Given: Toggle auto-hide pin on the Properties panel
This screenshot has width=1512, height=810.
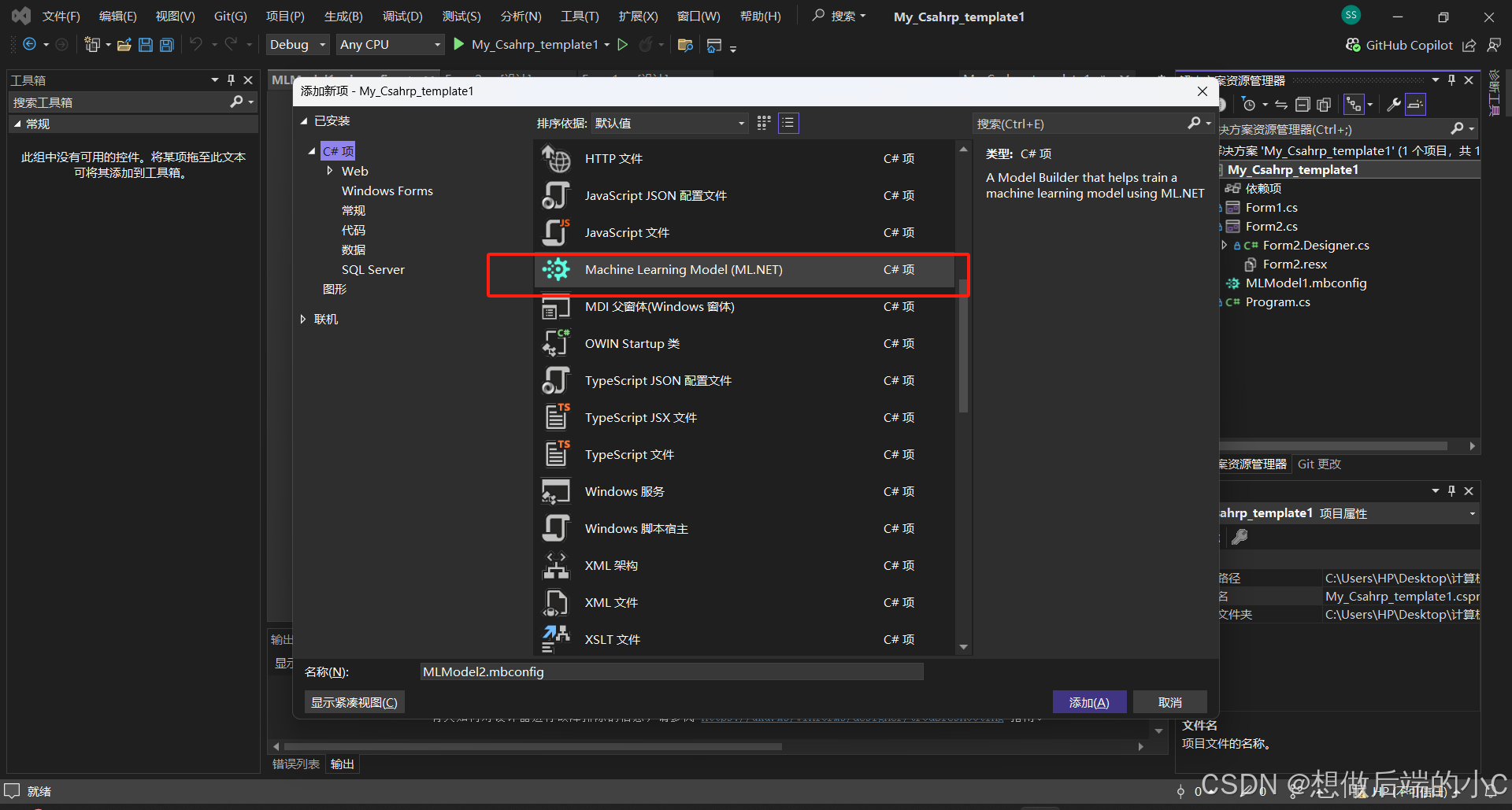Looking at the screenshot, I should [x=1451, y=490].
